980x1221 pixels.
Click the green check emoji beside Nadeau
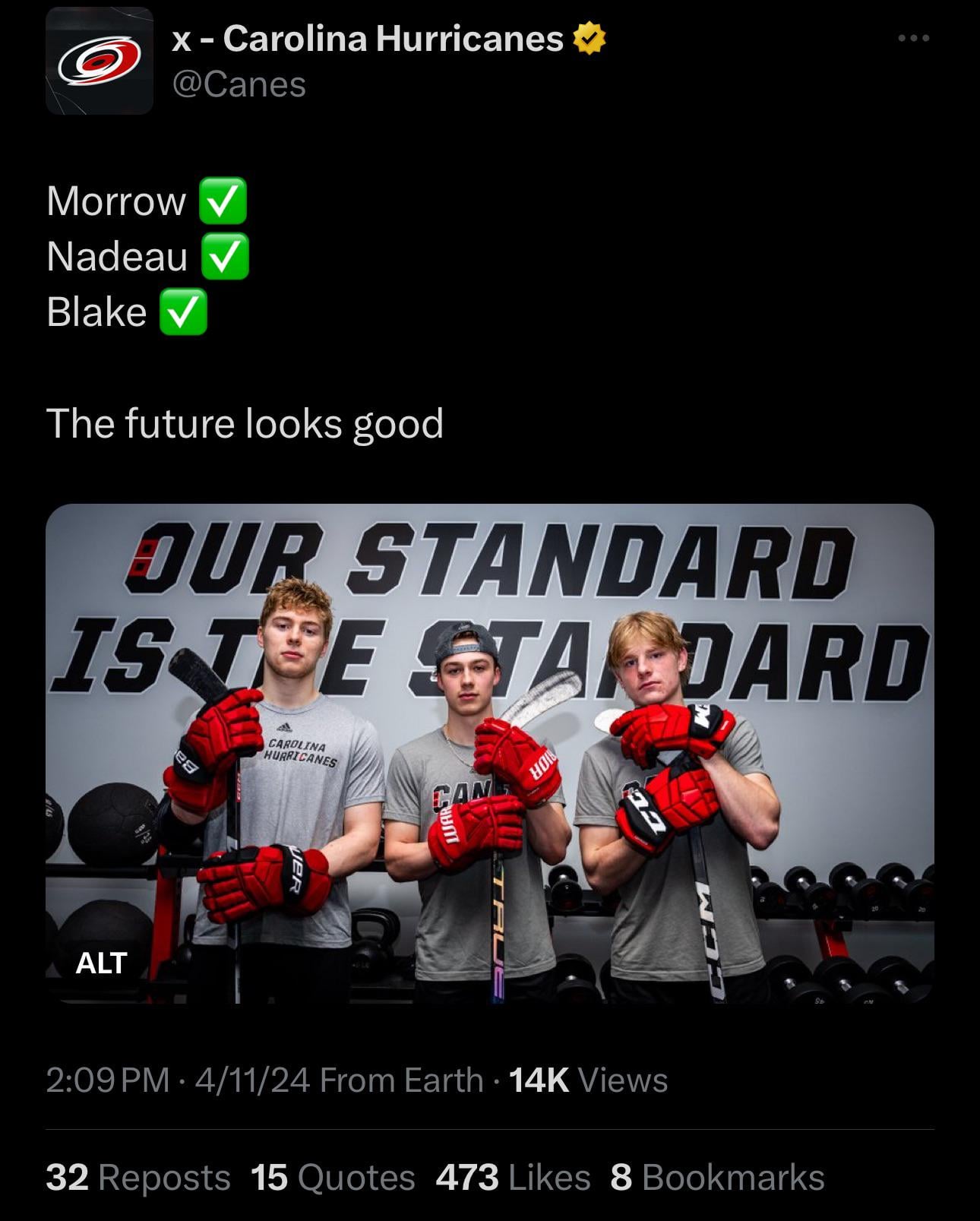(225, 257)
